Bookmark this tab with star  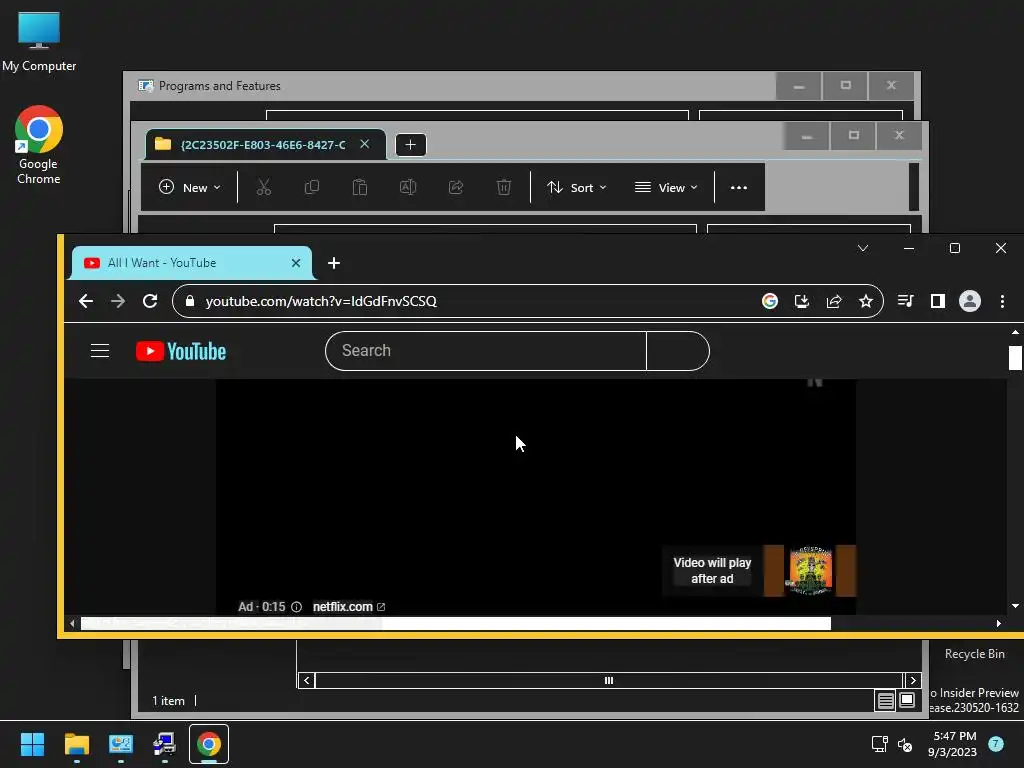click(866, 301)
